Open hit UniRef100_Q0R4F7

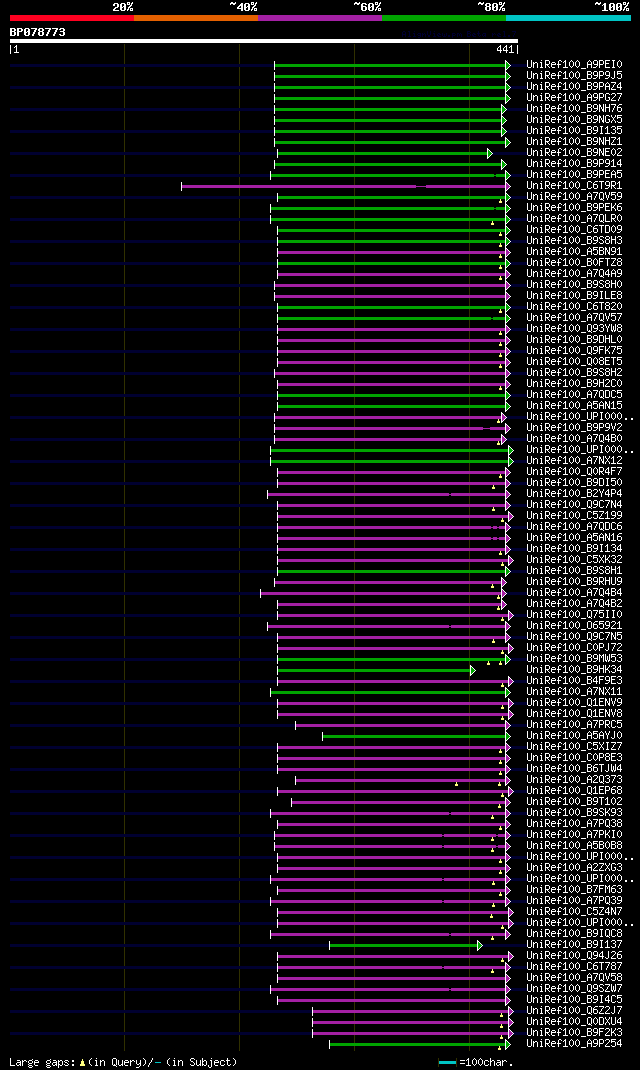[x=574, y=472]
